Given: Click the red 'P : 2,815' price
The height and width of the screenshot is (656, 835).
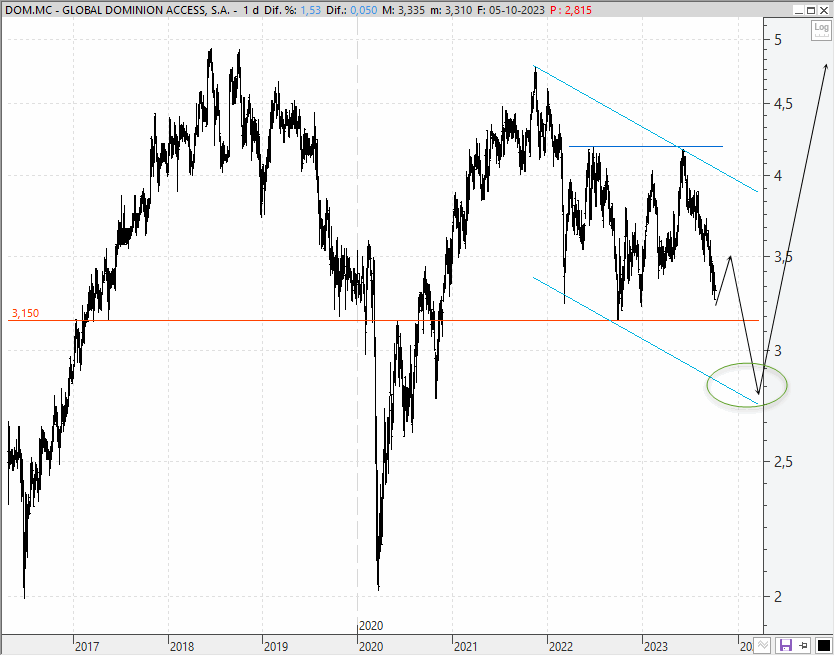Looking at the screenshot, I should [x=569, y=10].
